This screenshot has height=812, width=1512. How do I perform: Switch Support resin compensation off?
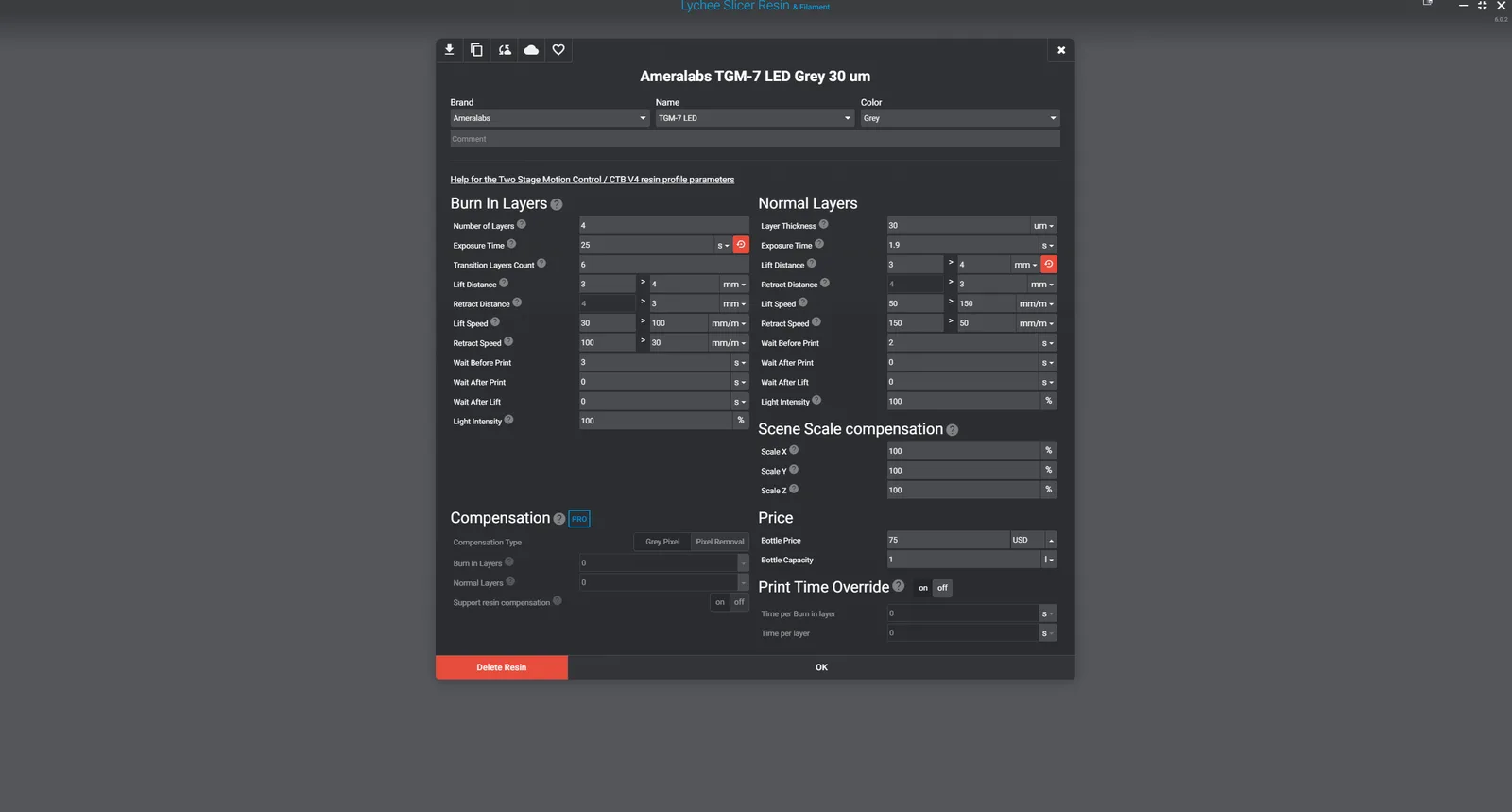point(739,602)
